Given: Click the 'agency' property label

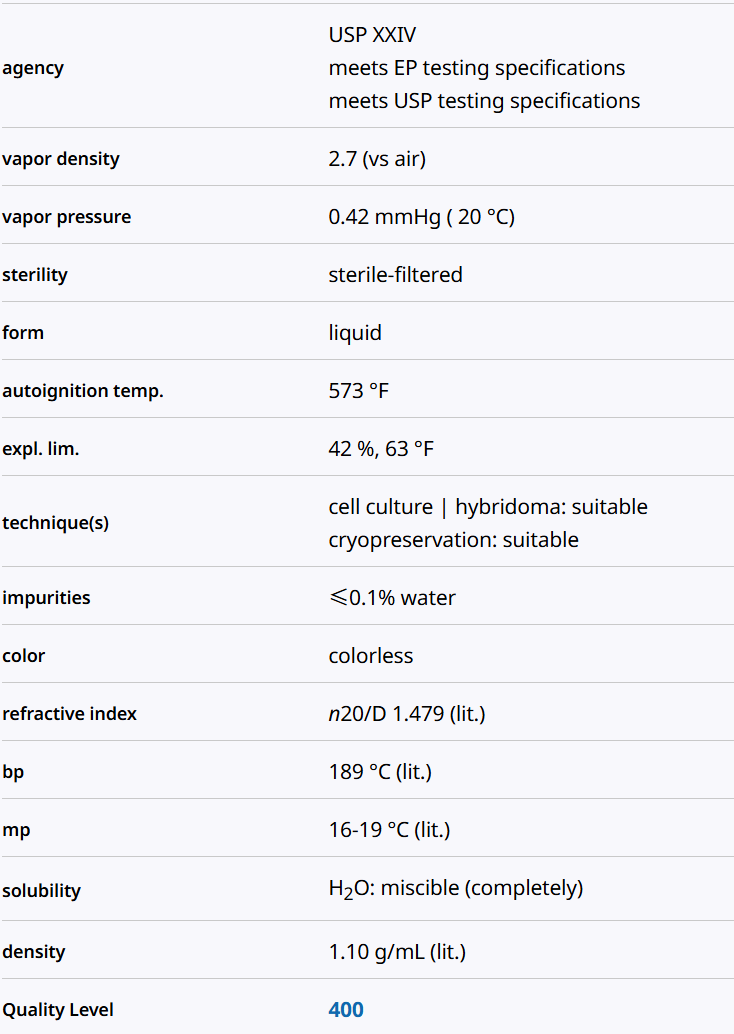Looking at the screenshot, I should pyautogui.click(x=33, y=68).
